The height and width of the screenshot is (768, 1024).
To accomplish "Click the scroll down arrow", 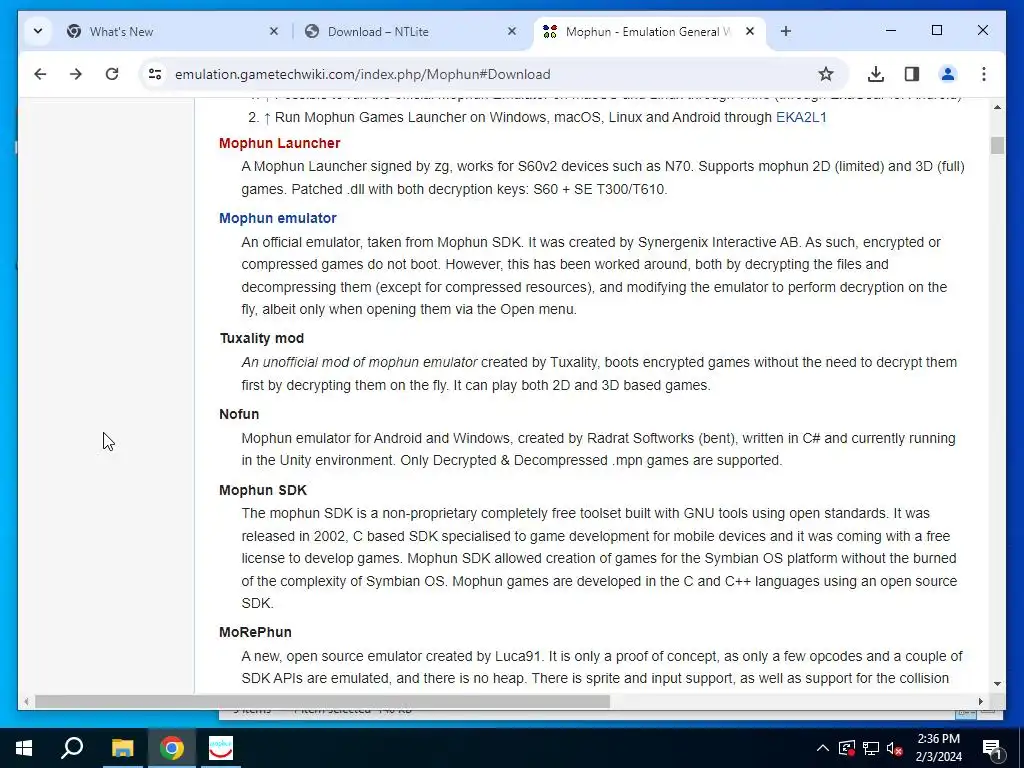I will tap(997, 684).
